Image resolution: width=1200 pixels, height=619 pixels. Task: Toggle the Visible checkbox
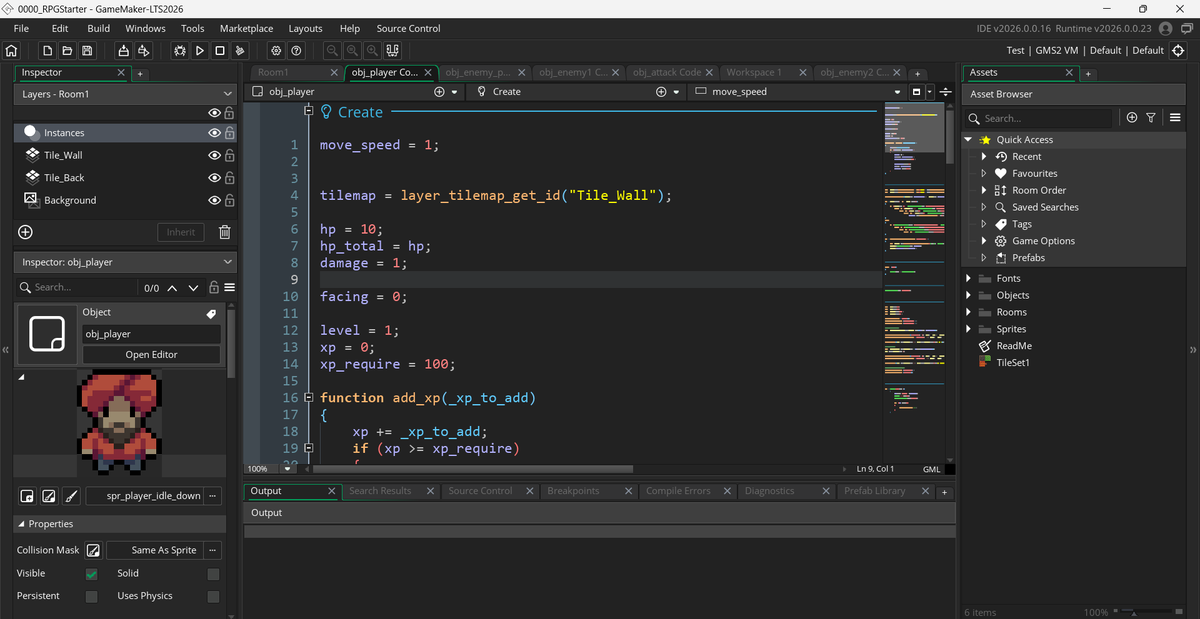pos(92,574)
